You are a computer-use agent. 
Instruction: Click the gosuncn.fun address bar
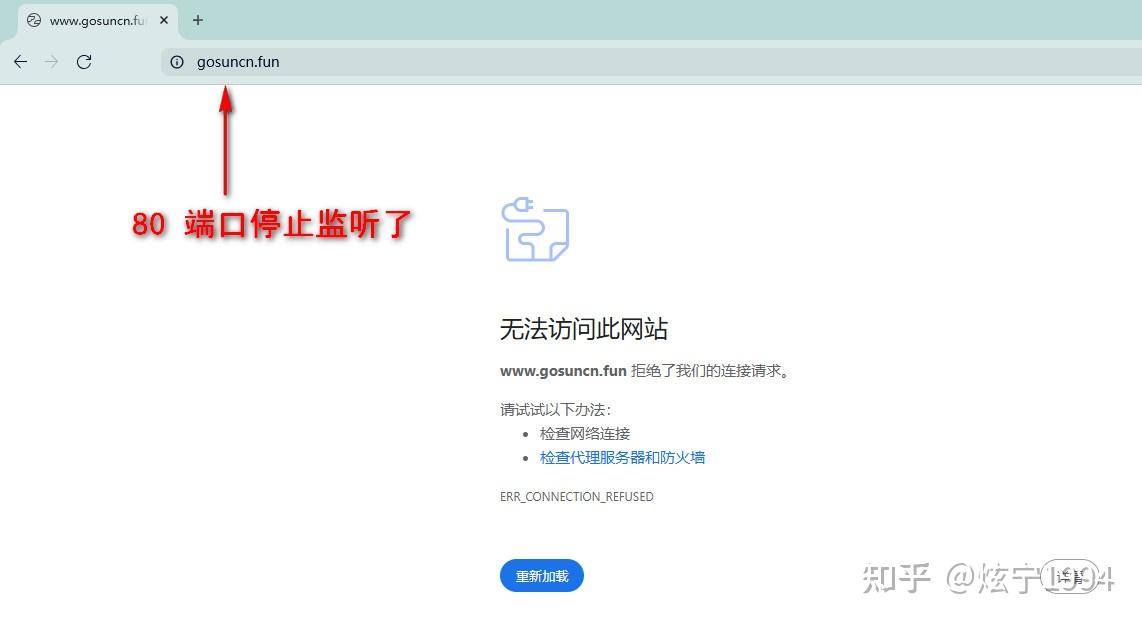click(x=651, y=62)
